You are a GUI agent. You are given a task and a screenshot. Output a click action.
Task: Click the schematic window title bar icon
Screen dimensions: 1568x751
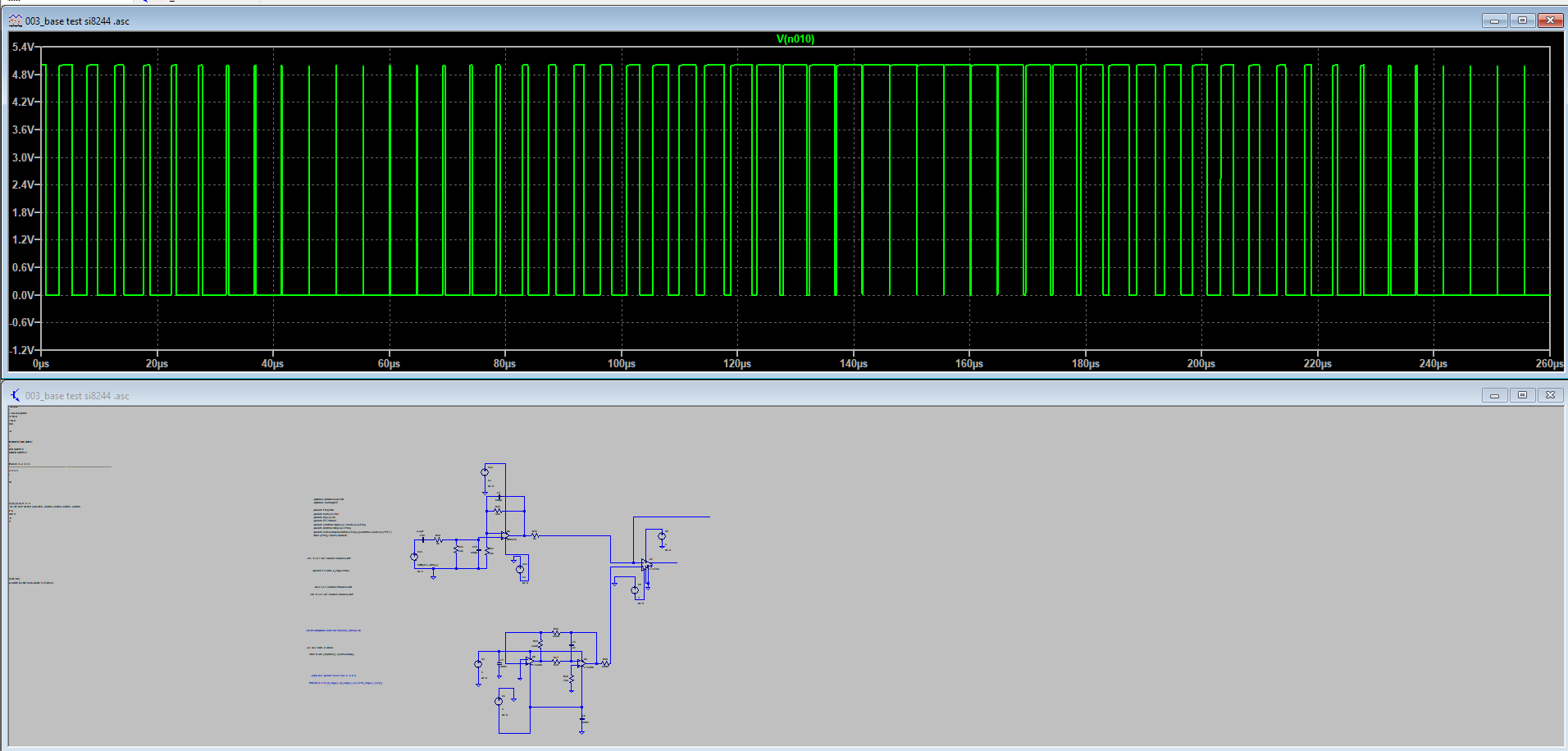click(x=16, y=395)
